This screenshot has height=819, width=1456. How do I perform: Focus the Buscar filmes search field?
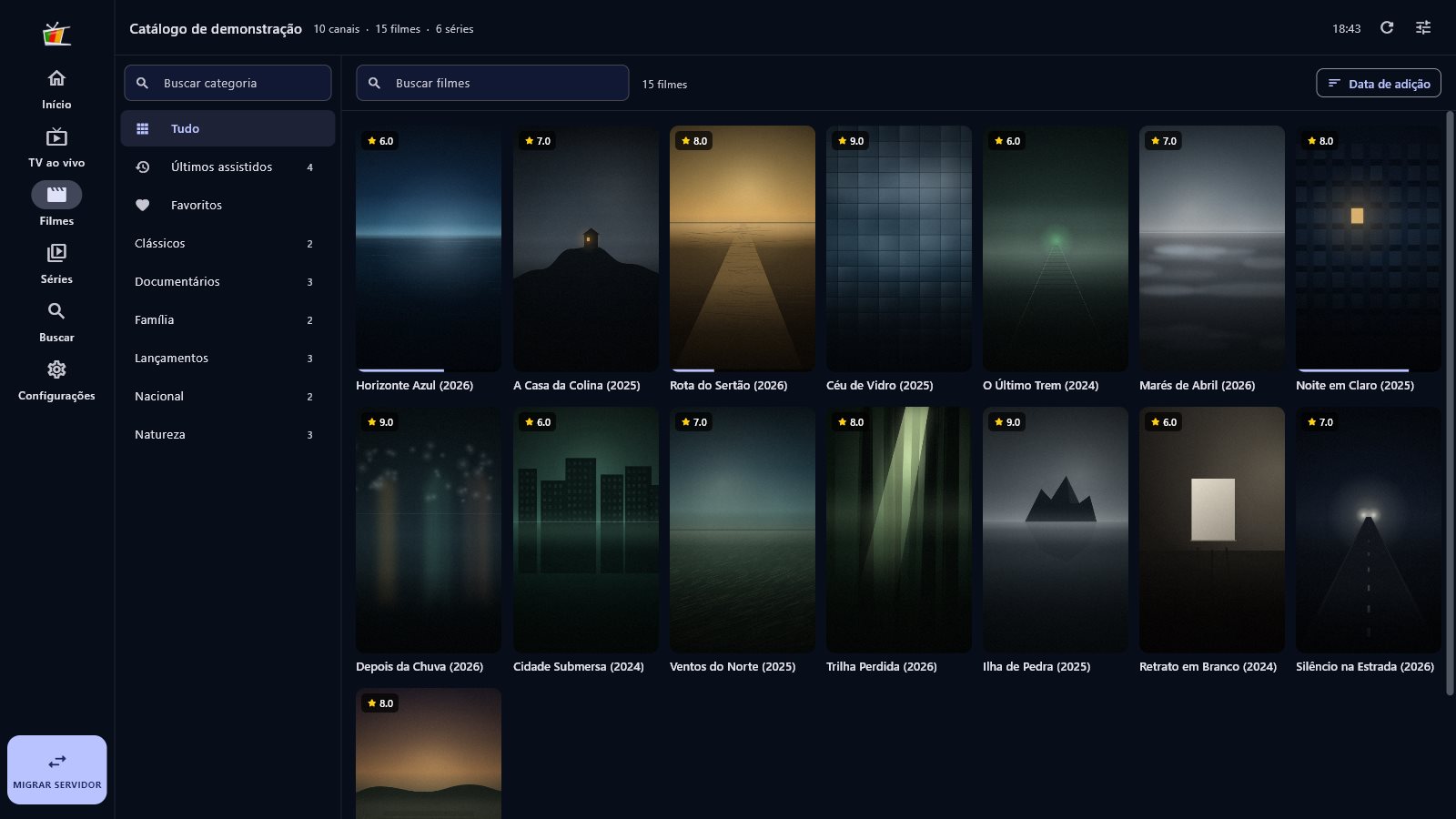pyautogui.click(x=492, y=83)
